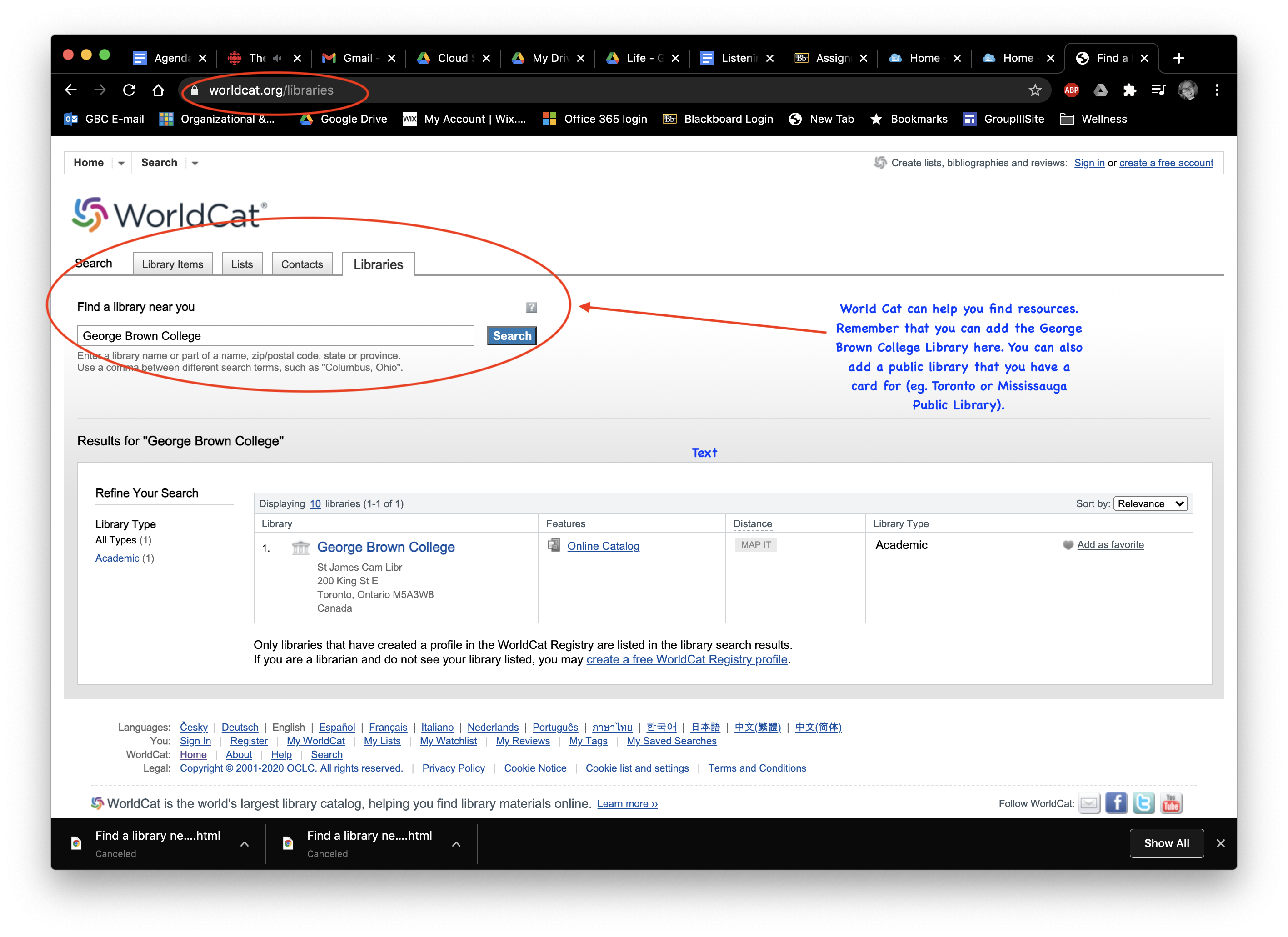Open a new browser tab

1179,58
